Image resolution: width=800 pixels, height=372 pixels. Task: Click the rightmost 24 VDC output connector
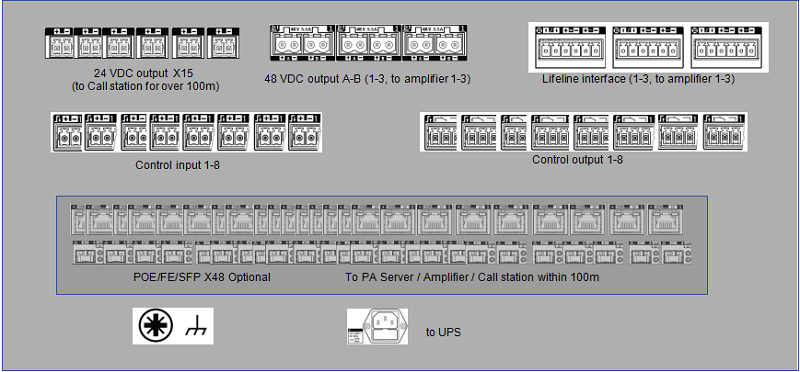pyautogui.click(x=223, y=43)
